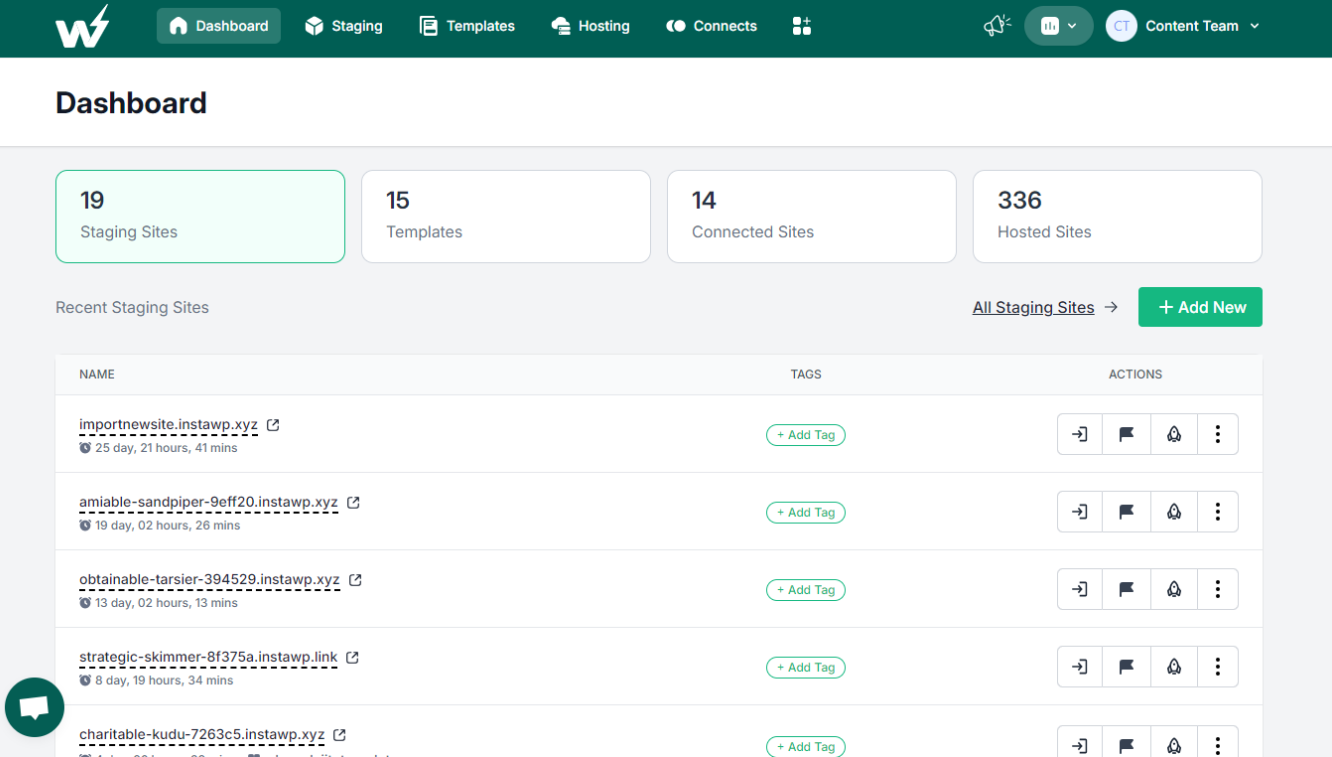Screen dimensions: 1332x757
Task: Open external link icon for obtainable-tarsier
Action: [x=355, y=580]
